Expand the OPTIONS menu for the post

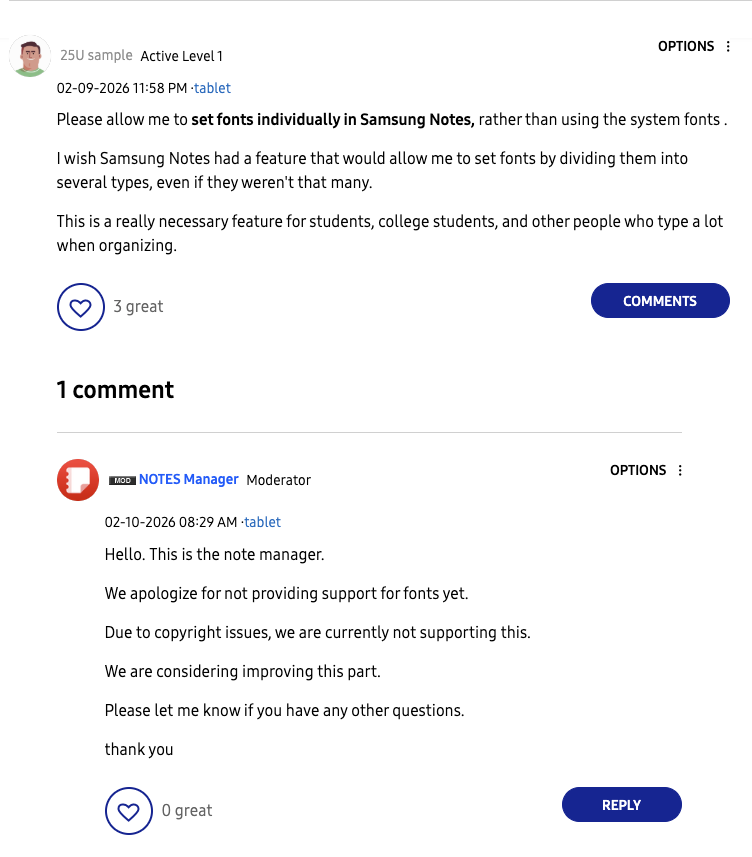pyautogui.click(x=686, y=46)
